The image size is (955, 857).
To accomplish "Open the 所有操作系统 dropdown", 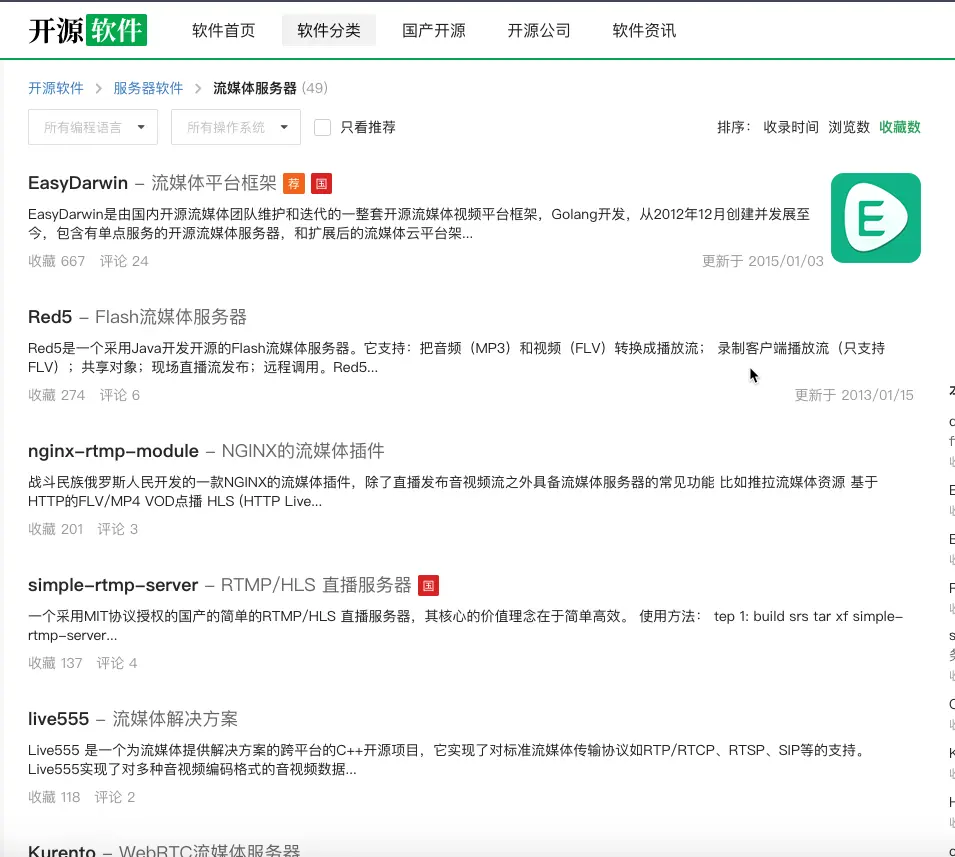I will click(236, 127).
